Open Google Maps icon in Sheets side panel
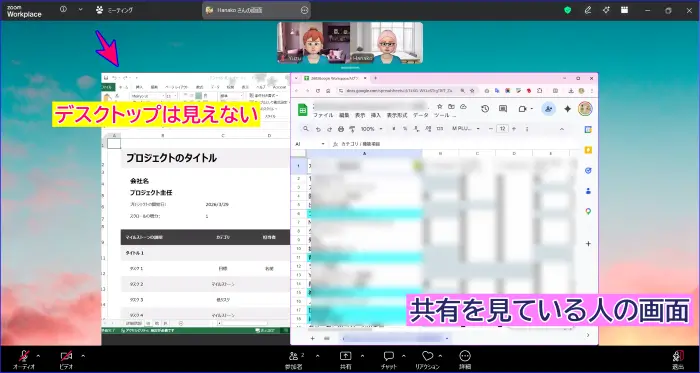The height and width of the screenshot is (373, 700). [x=588, y=211]
